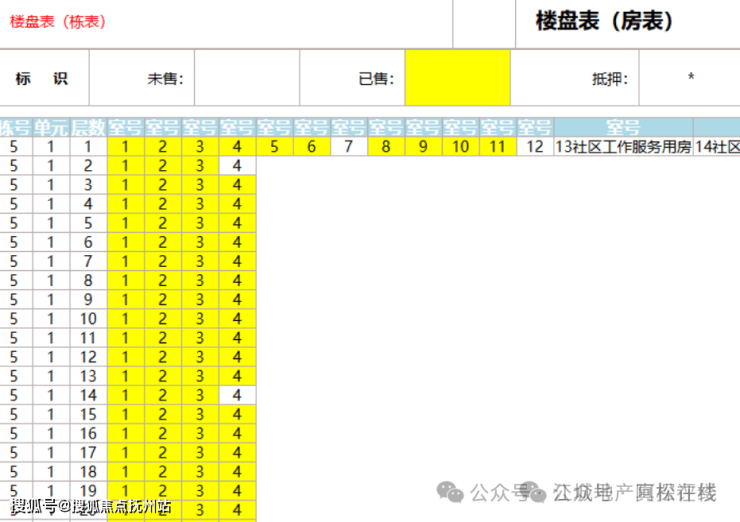This screenshot has height=522, width=740.
Task: Click the 标 识 legend label cell
Action: pyautogui.click(x=42, y=78)
